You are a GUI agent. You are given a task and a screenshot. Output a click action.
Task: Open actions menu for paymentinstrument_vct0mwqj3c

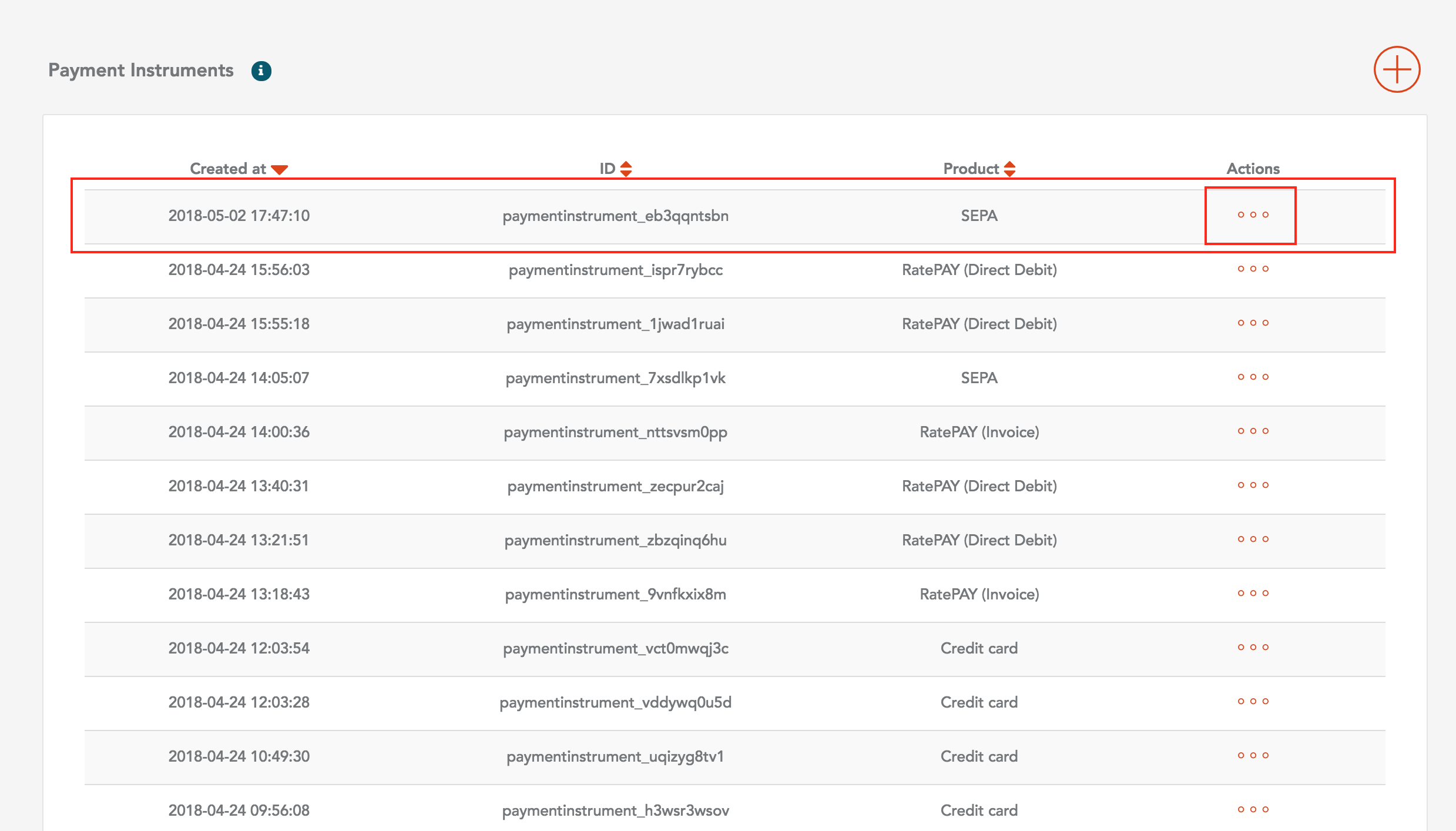1253,648
